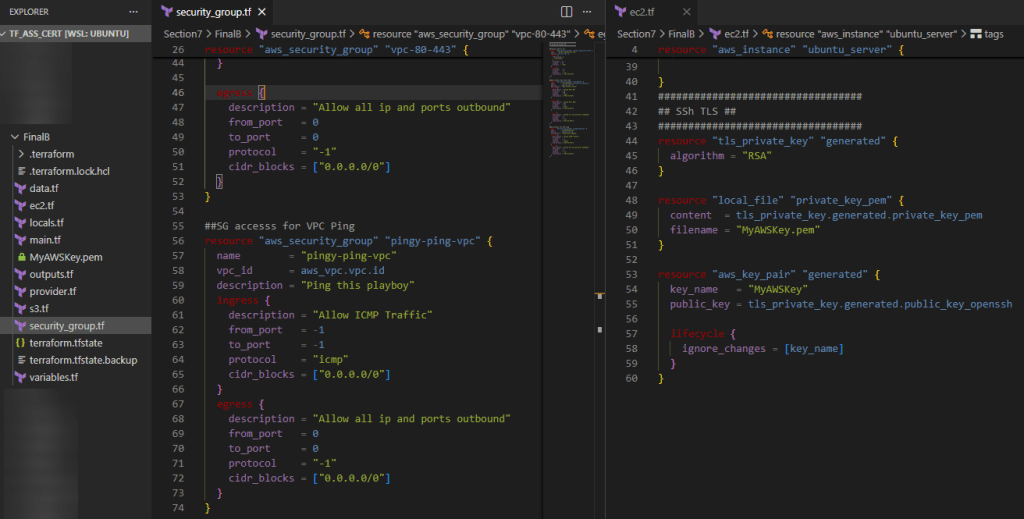This screenshot has height=519, width=1024.
Task: Click the Terraform icon beside main.tf
Action: pyautogui.click(x=20, y=240)
